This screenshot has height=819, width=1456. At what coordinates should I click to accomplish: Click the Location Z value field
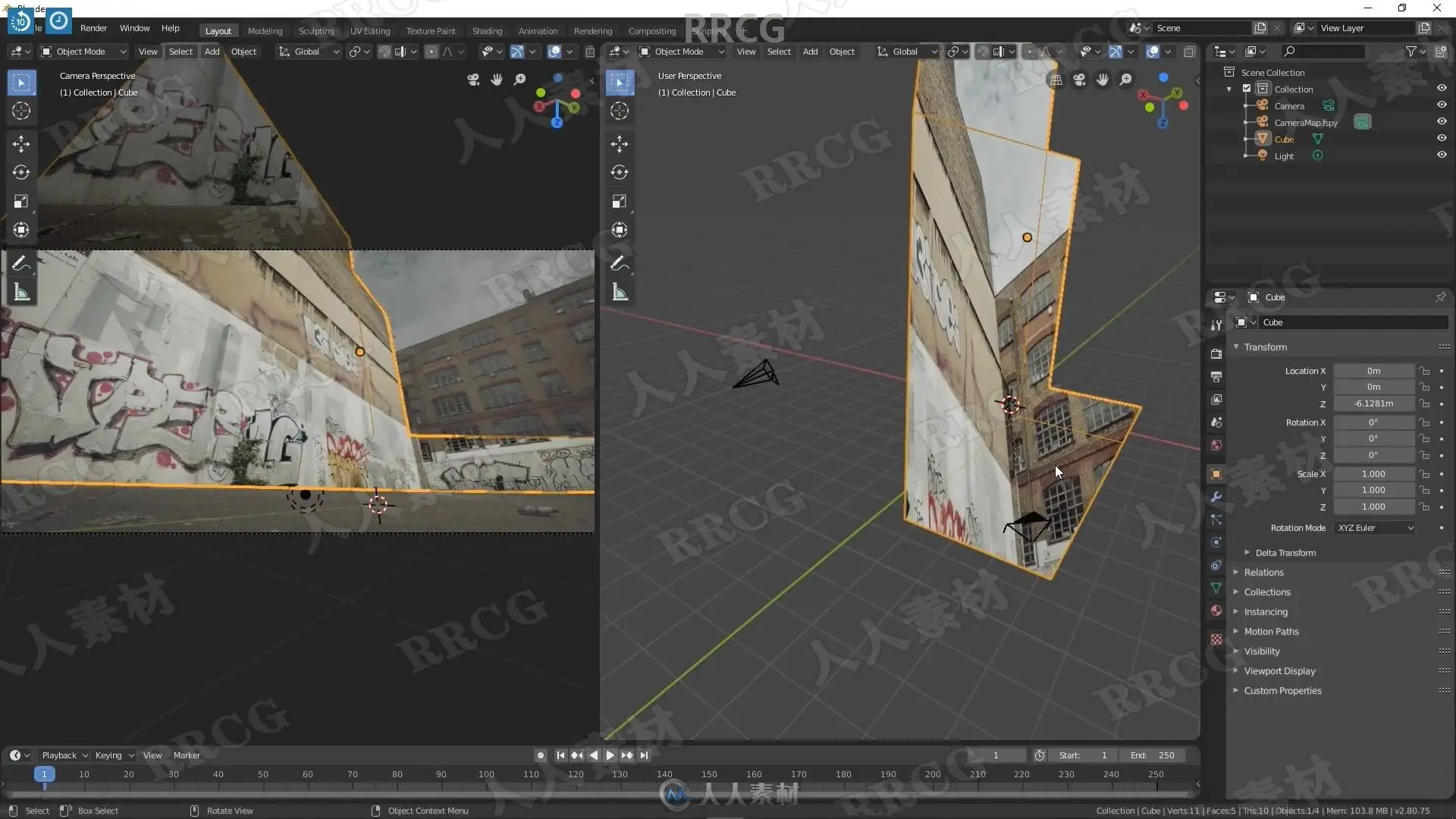1373,404
